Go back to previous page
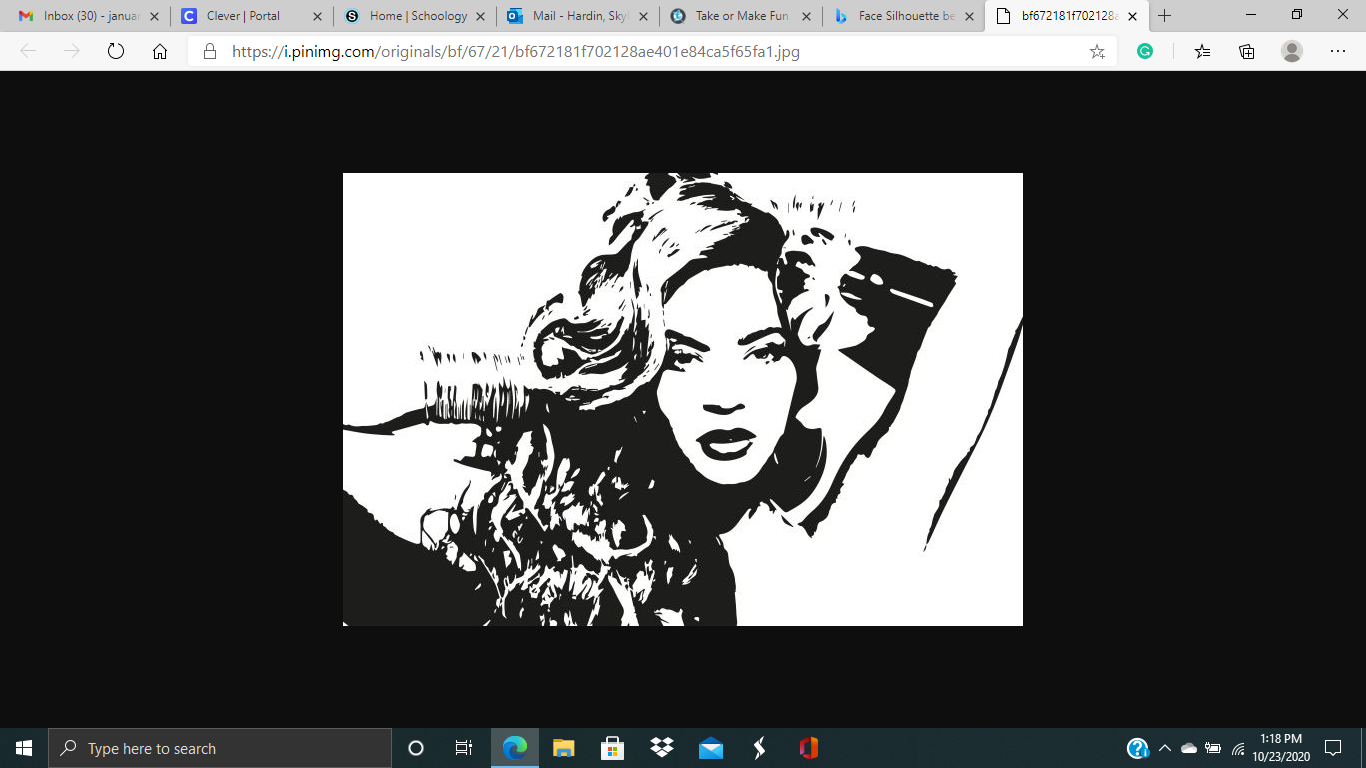1366x768 pixels. 28,52
